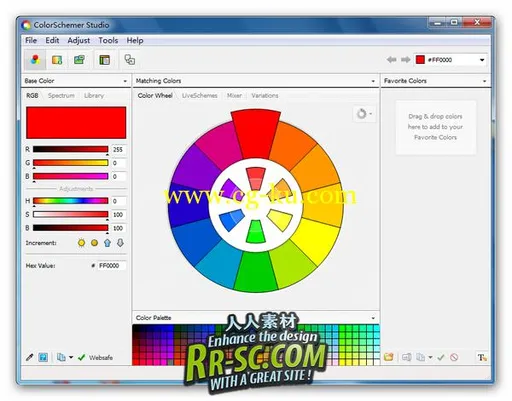Image resolution: width=512 pixels, height=401 pixels.
Task: Expand the Color Palette panel dropdown
Action: pyautogui.click(x=373, y=318)
